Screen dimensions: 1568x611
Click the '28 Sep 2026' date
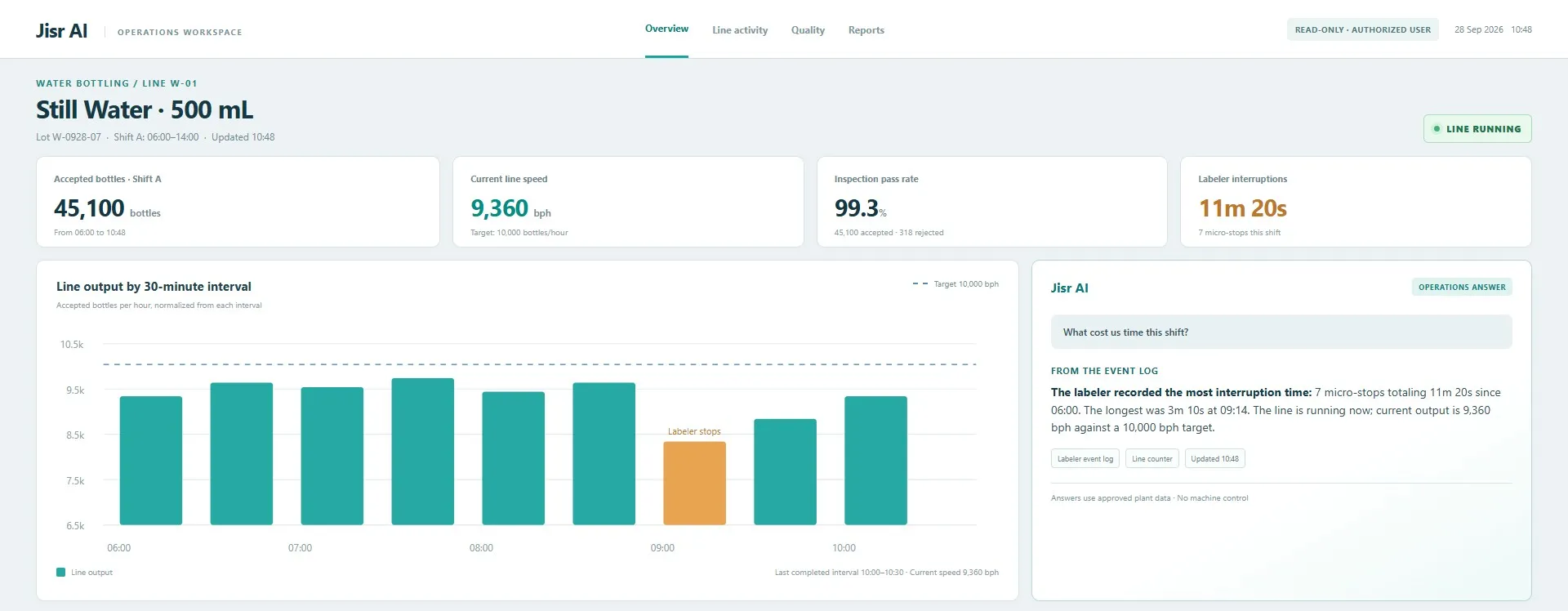click(x=1478, y=29)
